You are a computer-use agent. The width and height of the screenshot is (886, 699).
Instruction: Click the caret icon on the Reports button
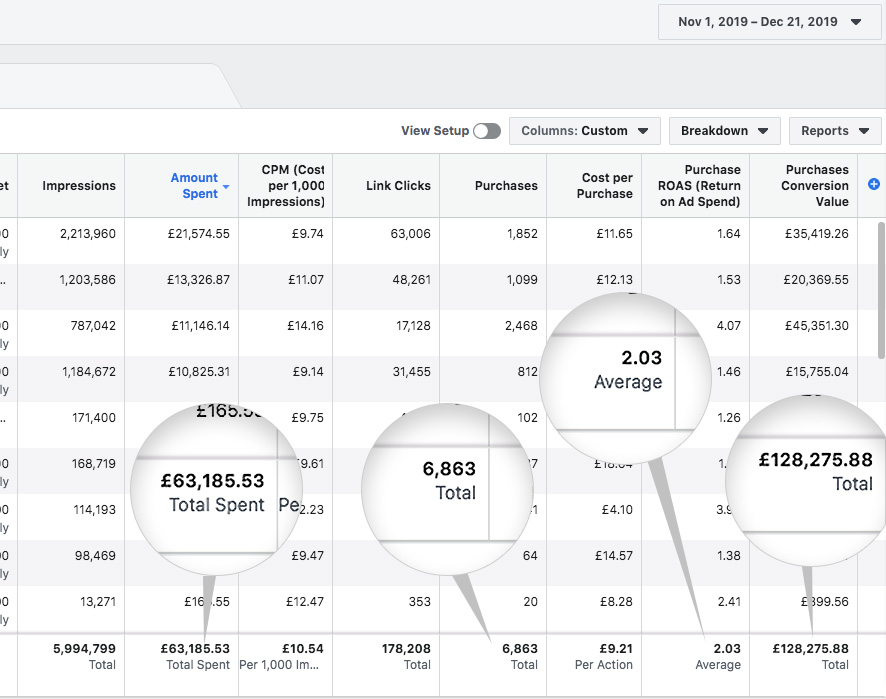pos(862,131)
